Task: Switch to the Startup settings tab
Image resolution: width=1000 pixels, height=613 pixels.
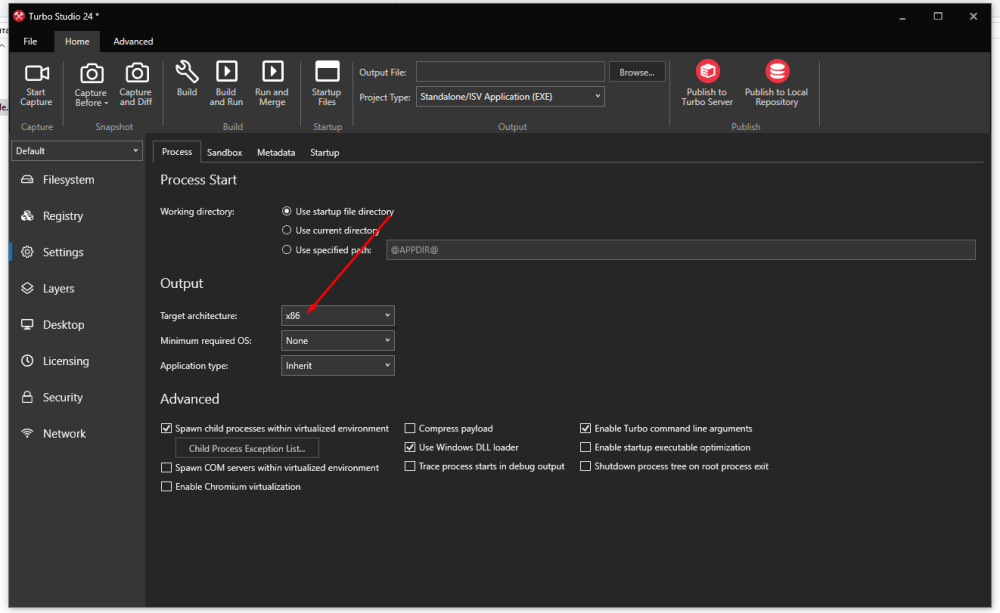Action: pyautogui.click(x=325, y=152)
